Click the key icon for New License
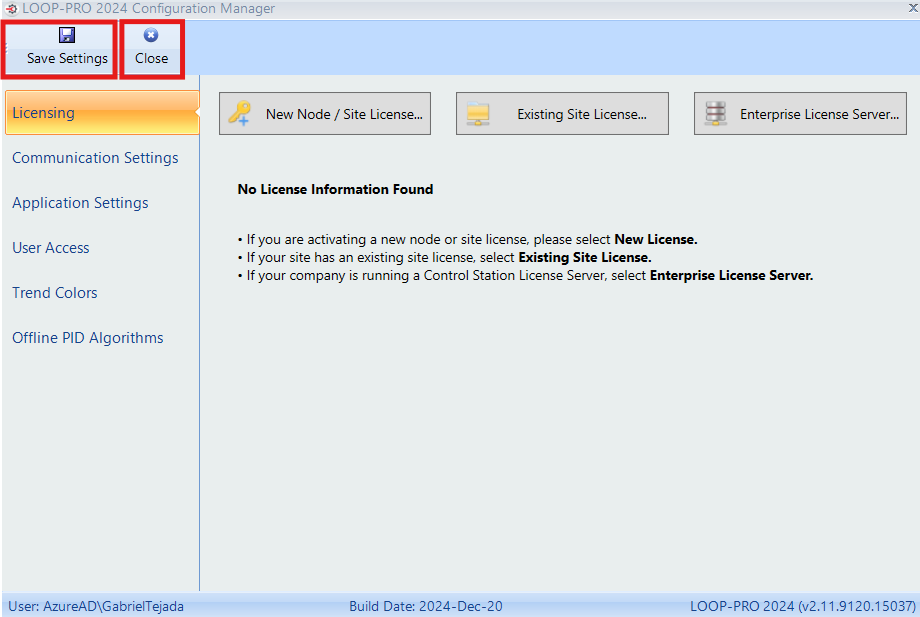Viewport: 920px width, 617px height. click(239, 113)
